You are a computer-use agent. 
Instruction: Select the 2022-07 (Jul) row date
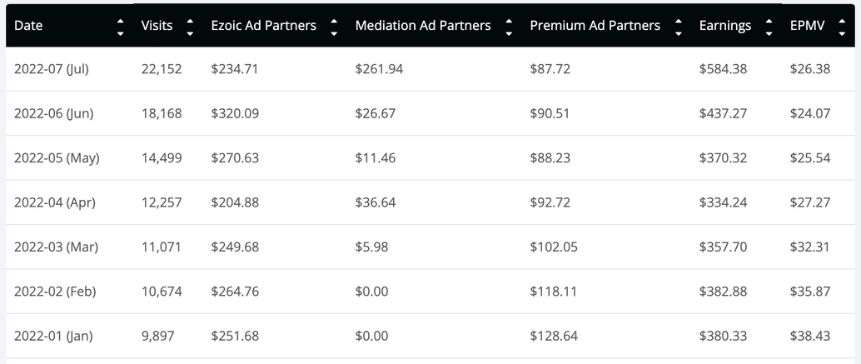coord(51,69)
